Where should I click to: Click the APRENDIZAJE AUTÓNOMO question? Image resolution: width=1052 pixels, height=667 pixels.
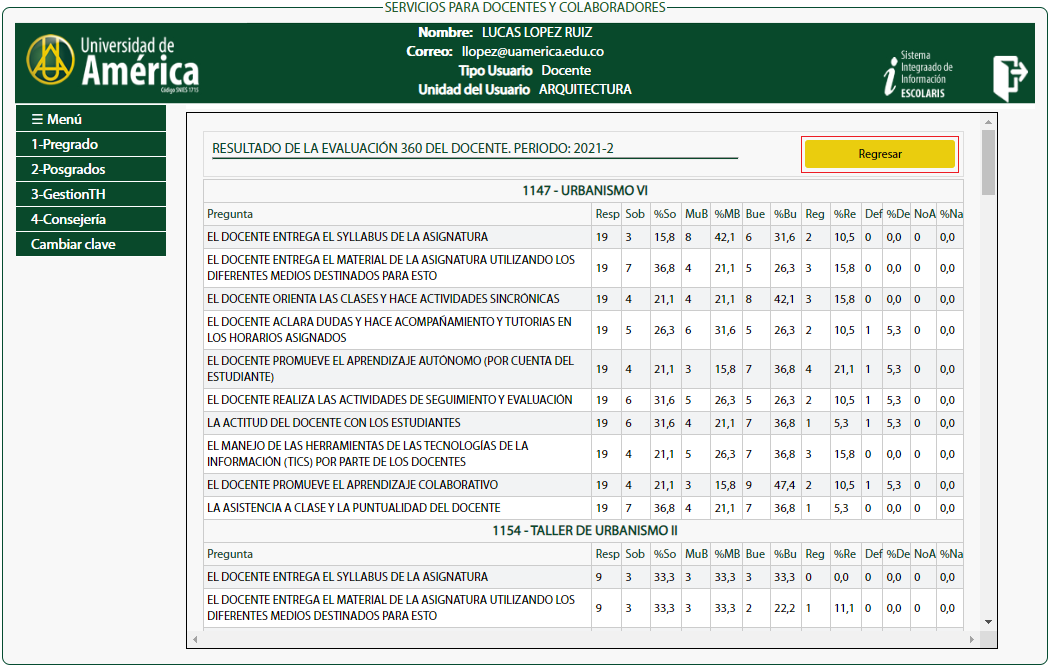pos(390,368)
